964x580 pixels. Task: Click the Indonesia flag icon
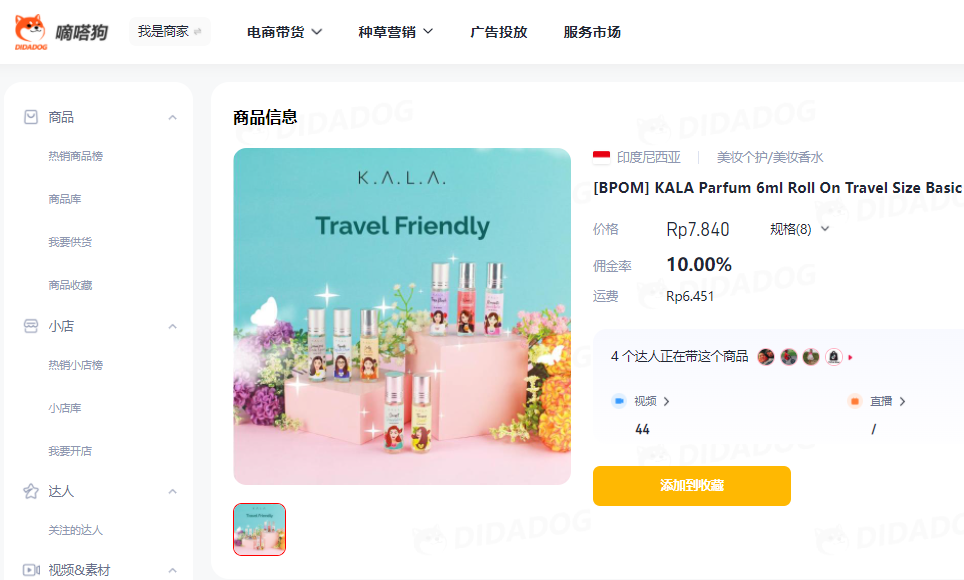point(601,157)
